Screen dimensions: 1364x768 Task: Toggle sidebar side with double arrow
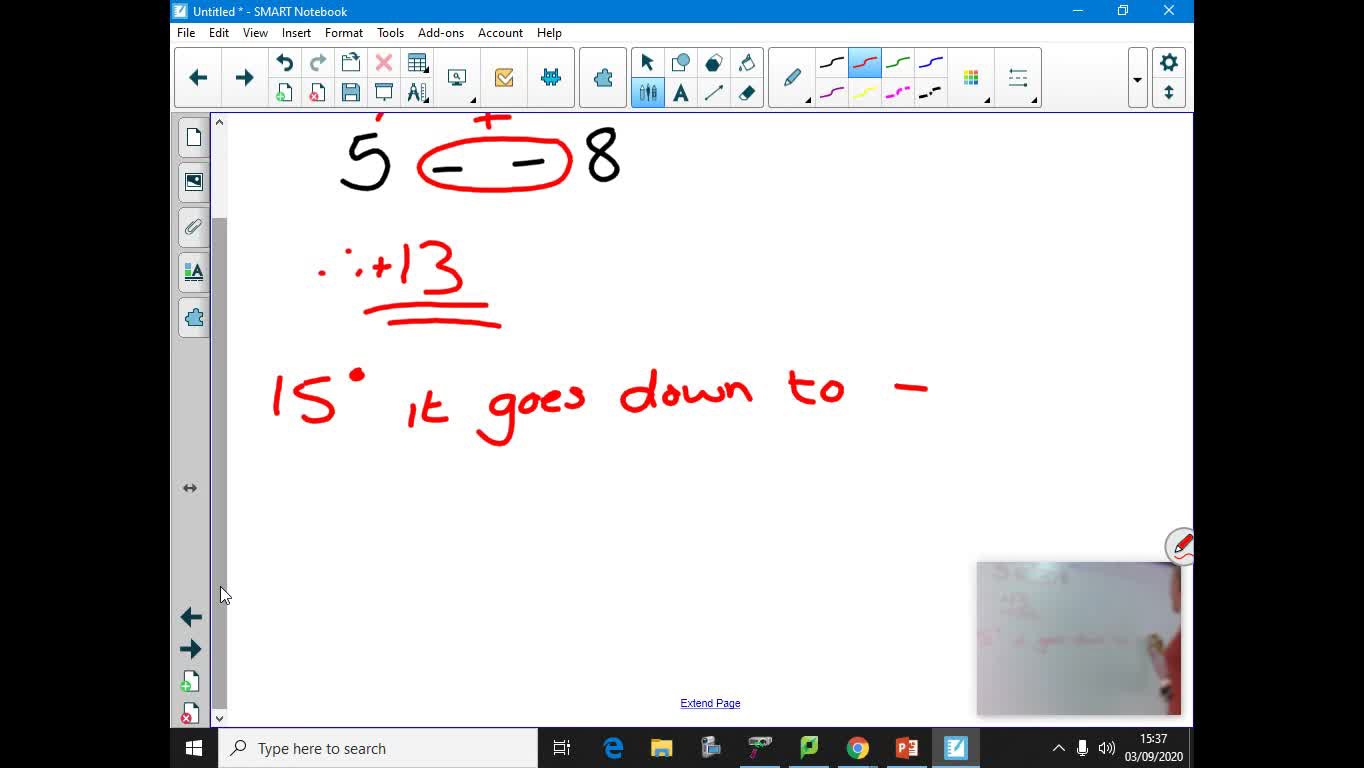pos(189,488)
